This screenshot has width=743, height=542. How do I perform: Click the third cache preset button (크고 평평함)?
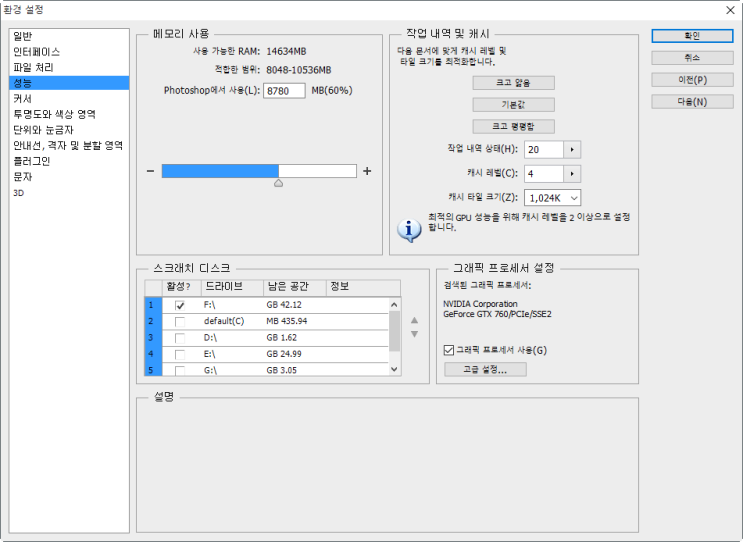coord(513,126)
